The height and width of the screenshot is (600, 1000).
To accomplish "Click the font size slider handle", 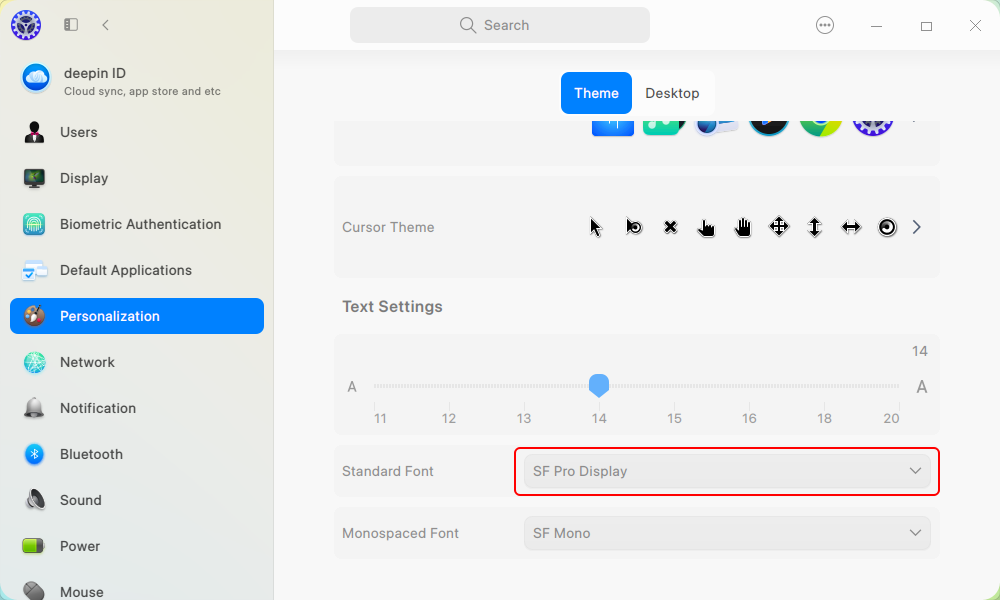I will pos(599,385).
